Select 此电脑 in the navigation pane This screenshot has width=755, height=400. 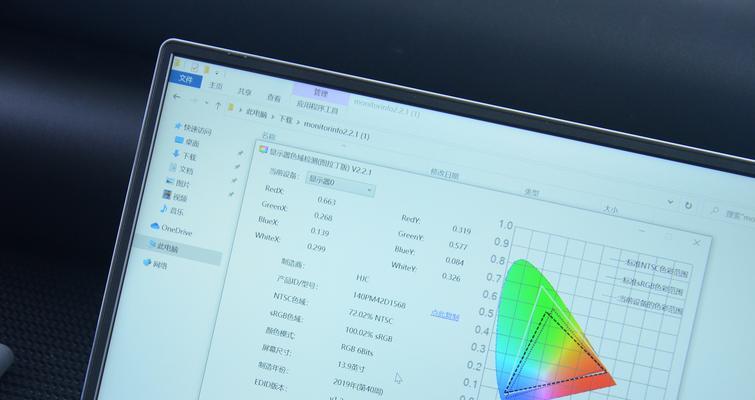(x=163, y=247)
